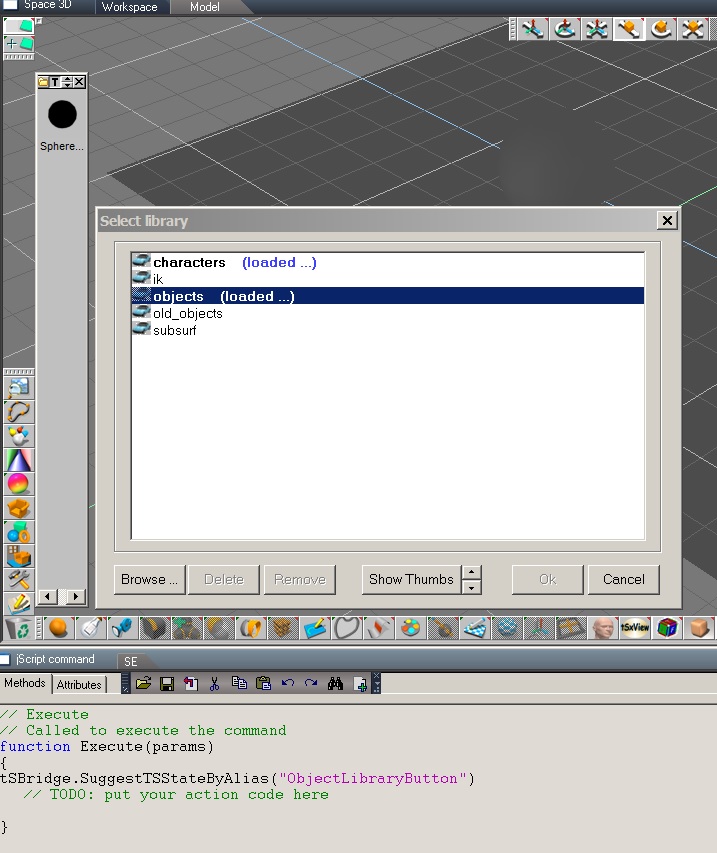717x853 pixels.
Task: Open the hammer and wrench tools icon
Action: (x=18, y=580)
